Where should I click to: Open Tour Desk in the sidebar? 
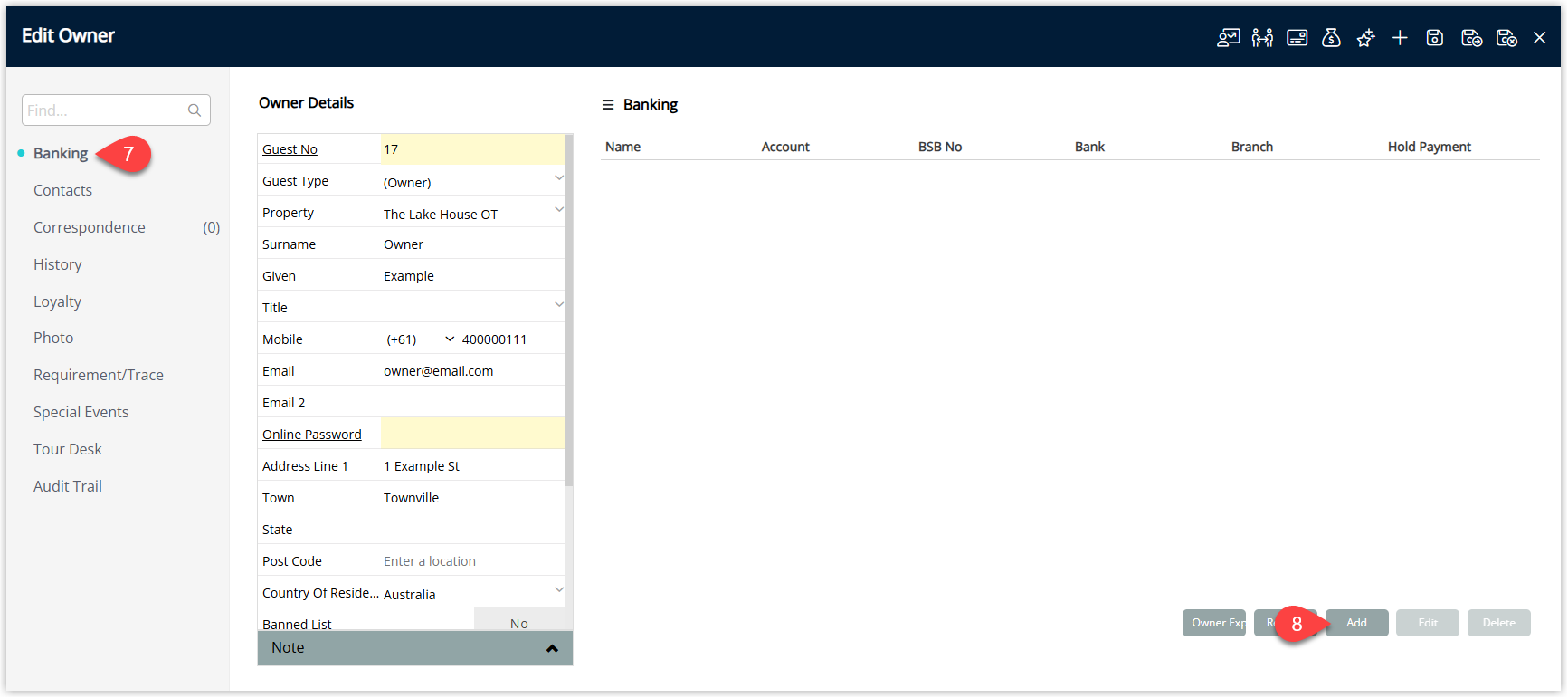click(67, 449)
